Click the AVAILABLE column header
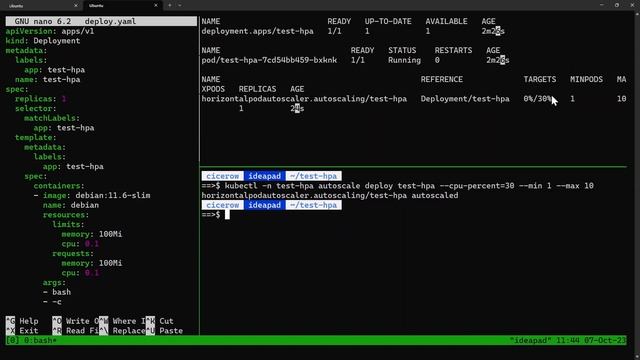Image resolution: width=640 pixels, height=360 pixels. coord(446,21)
